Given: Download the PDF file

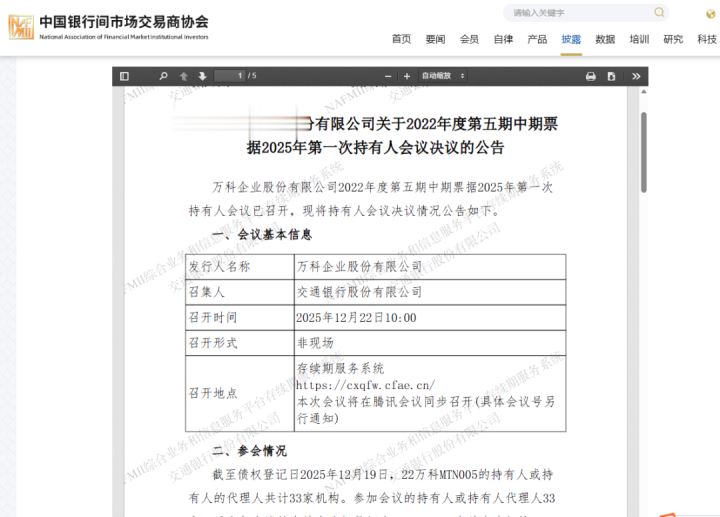Looking at the screenshot, I should [x=611, y=76].
